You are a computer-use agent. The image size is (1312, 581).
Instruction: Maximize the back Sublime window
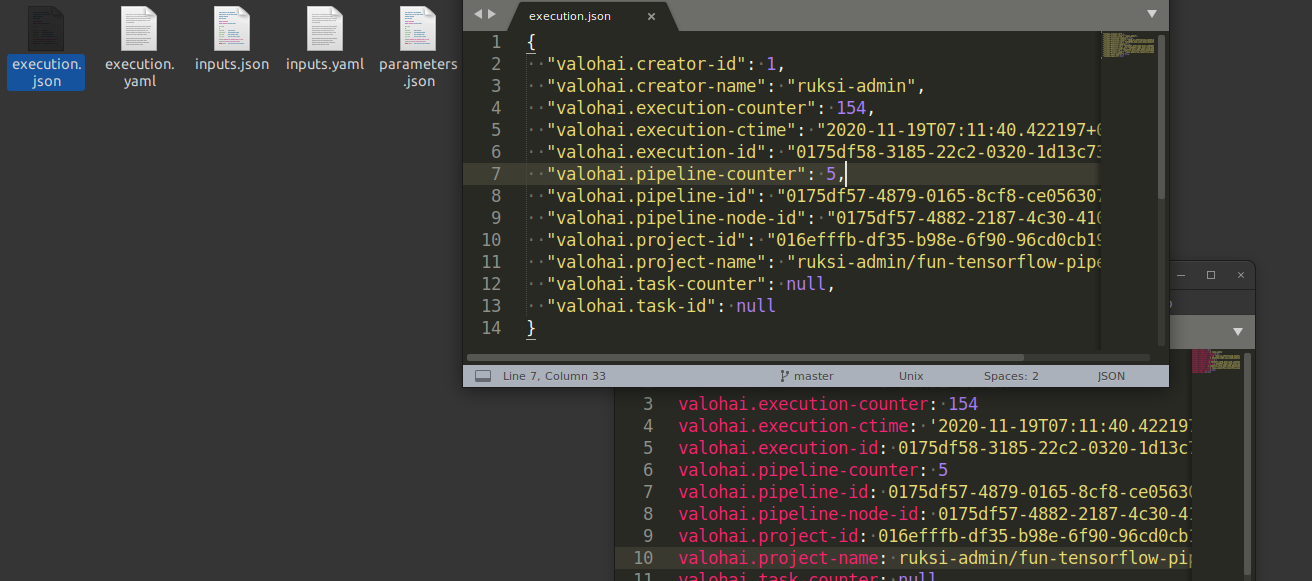1210,275
